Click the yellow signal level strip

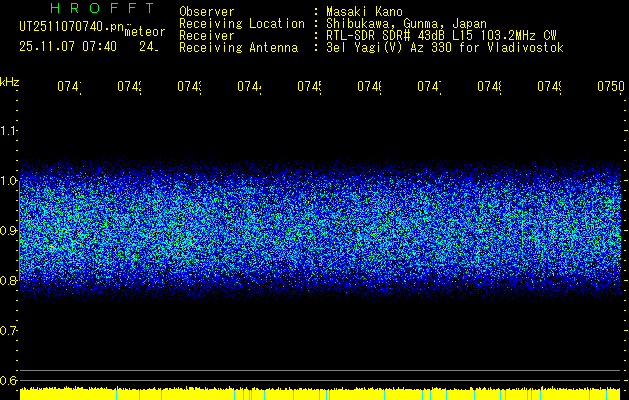tap(320, 394)
